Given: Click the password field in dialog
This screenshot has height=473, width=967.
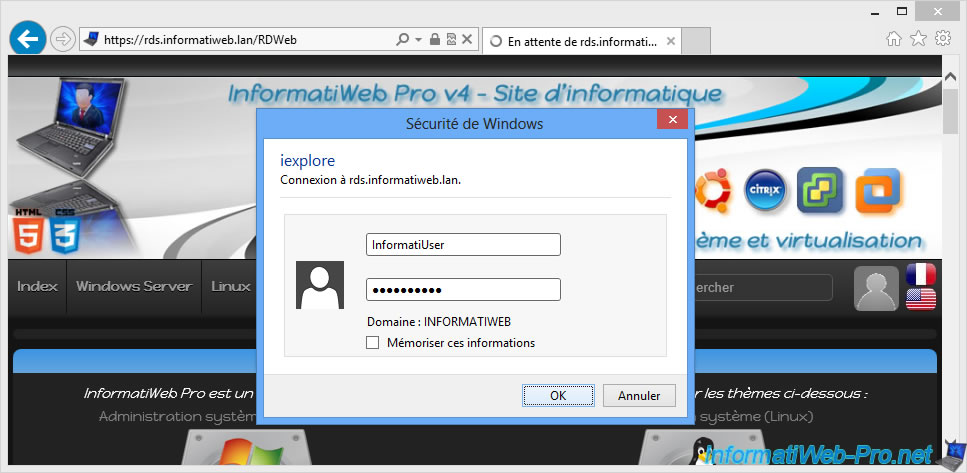Looking at the screenshot, I should pyautogui.click(x=463, y=290).
